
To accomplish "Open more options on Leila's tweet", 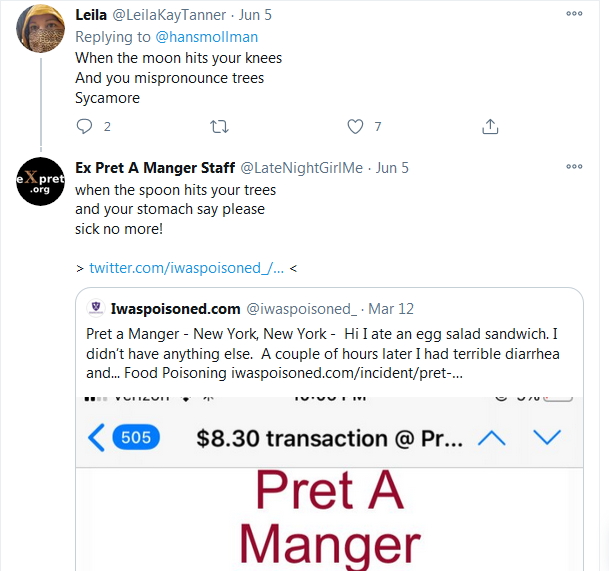I will click(574, 14).
